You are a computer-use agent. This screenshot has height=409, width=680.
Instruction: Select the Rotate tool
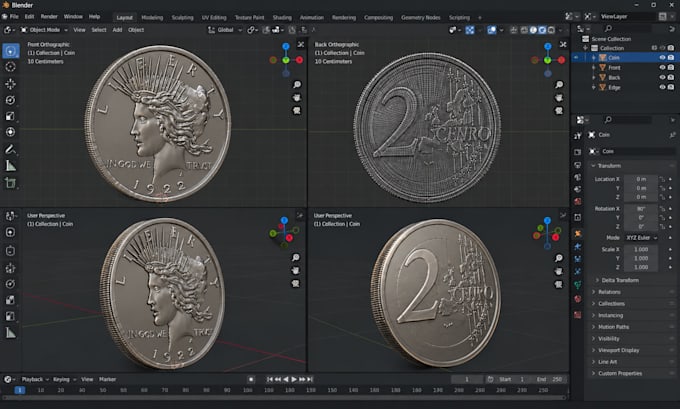10,100
